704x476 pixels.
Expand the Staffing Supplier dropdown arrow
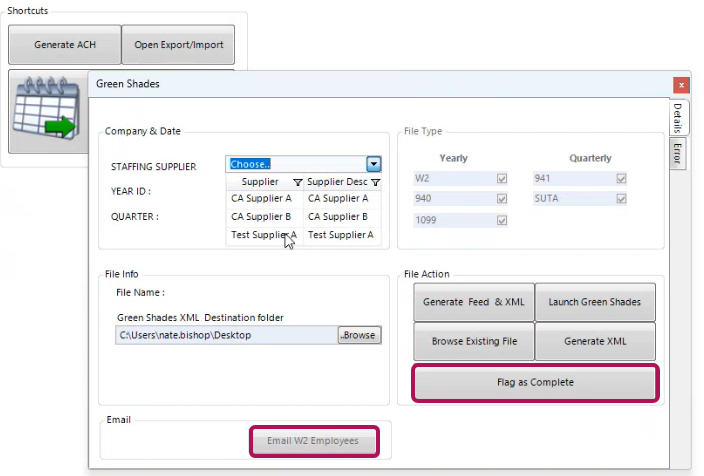(374, 164)
